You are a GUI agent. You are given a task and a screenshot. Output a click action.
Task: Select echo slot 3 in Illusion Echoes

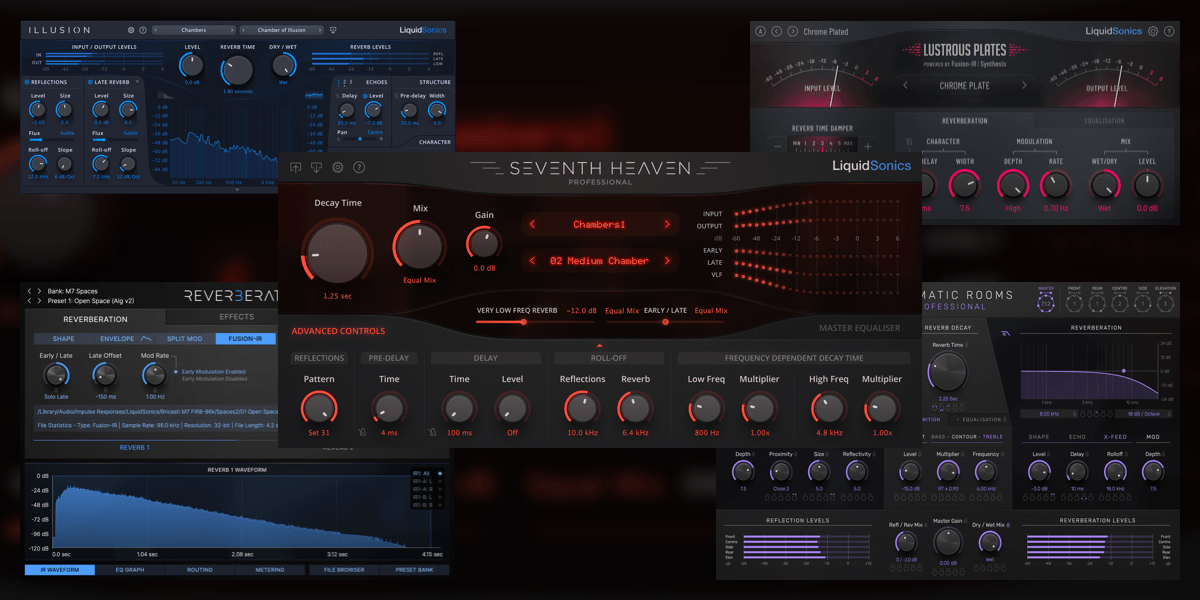point(351,82)
